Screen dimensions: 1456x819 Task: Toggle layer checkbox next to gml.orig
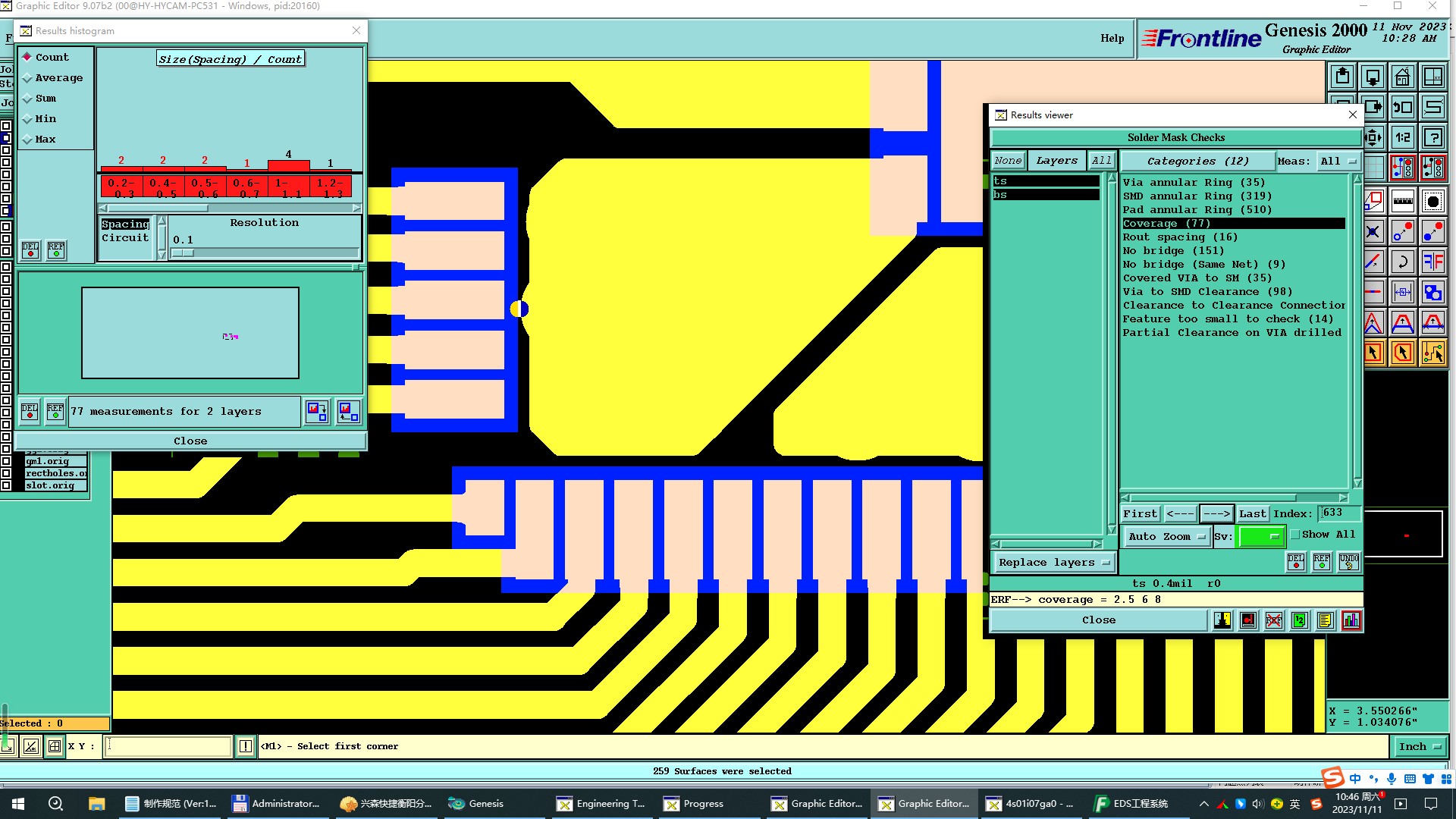click(7, 461)
